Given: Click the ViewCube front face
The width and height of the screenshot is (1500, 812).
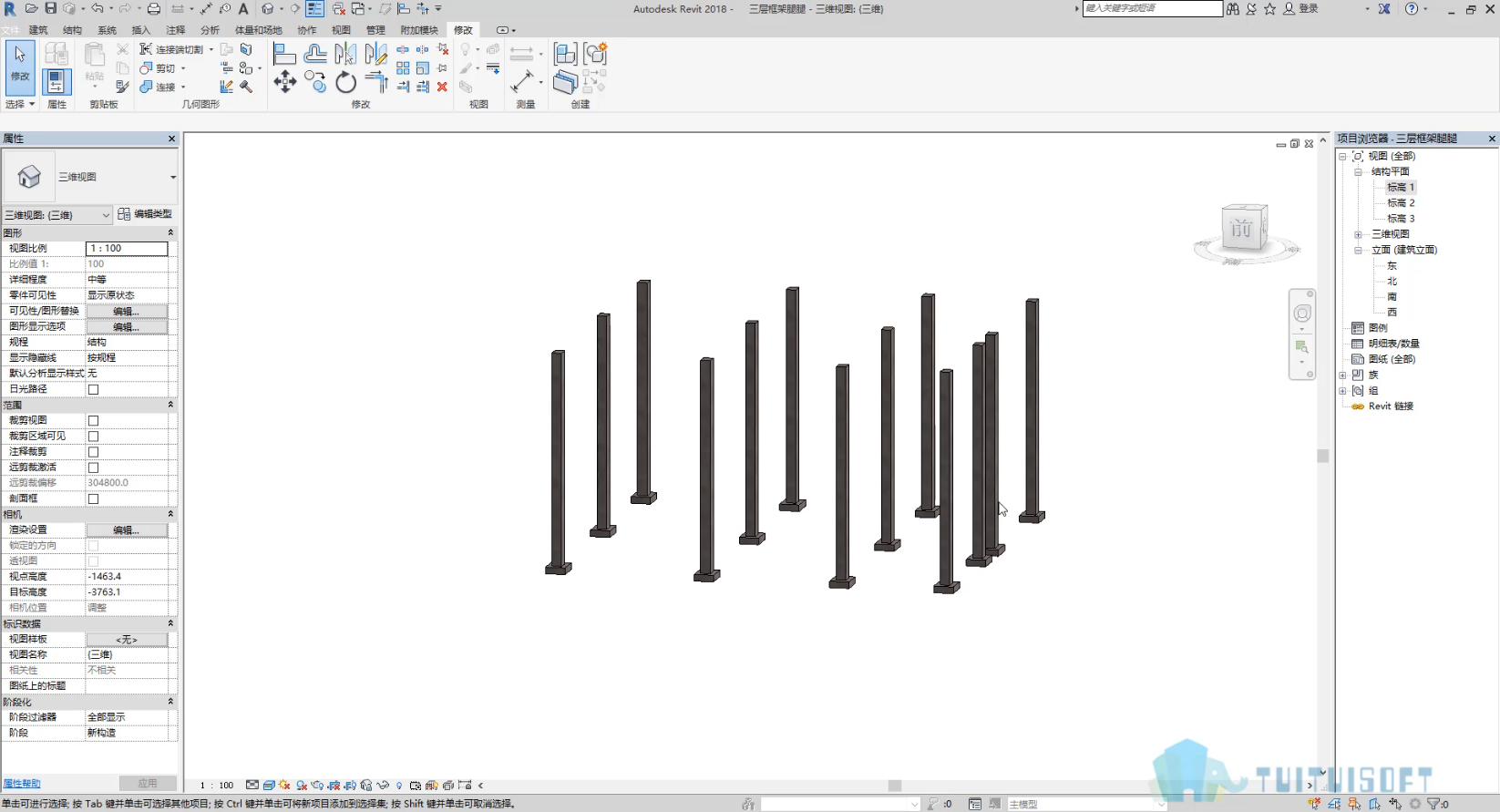Looking at the screenshot, I should pyautogui.click(x=1241, y=227).
